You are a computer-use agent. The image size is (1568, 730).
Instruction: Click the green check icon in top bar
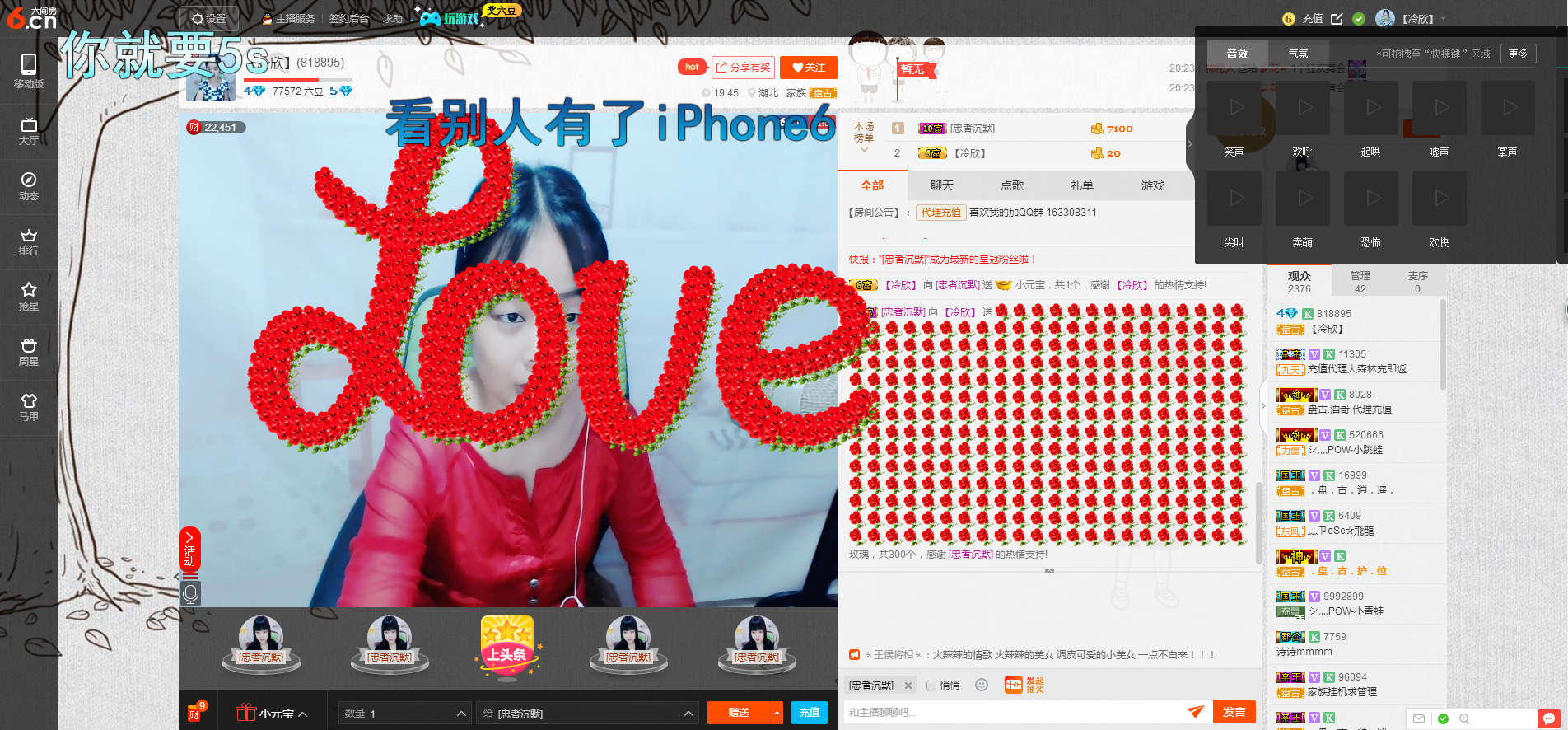[1359, 18]
